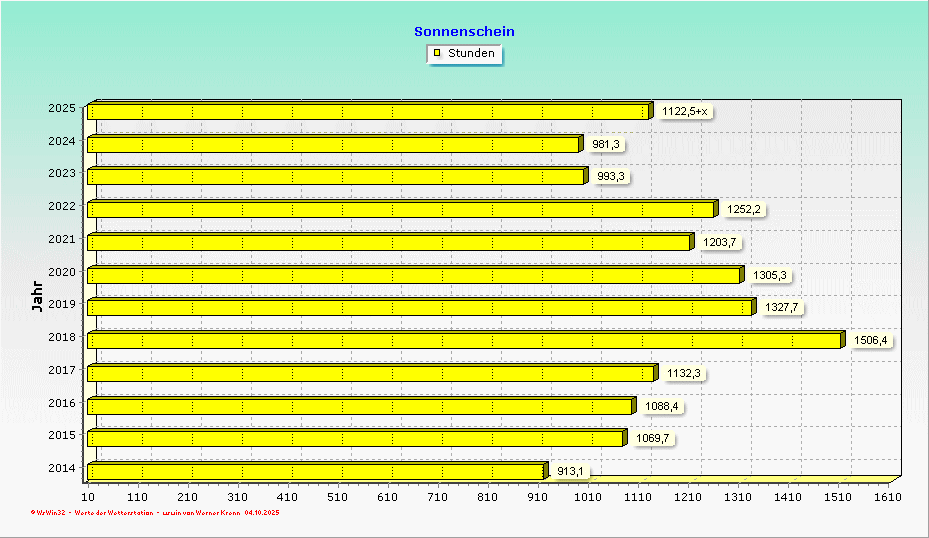Click the 1610 tick on the horizontal axis

887,496
